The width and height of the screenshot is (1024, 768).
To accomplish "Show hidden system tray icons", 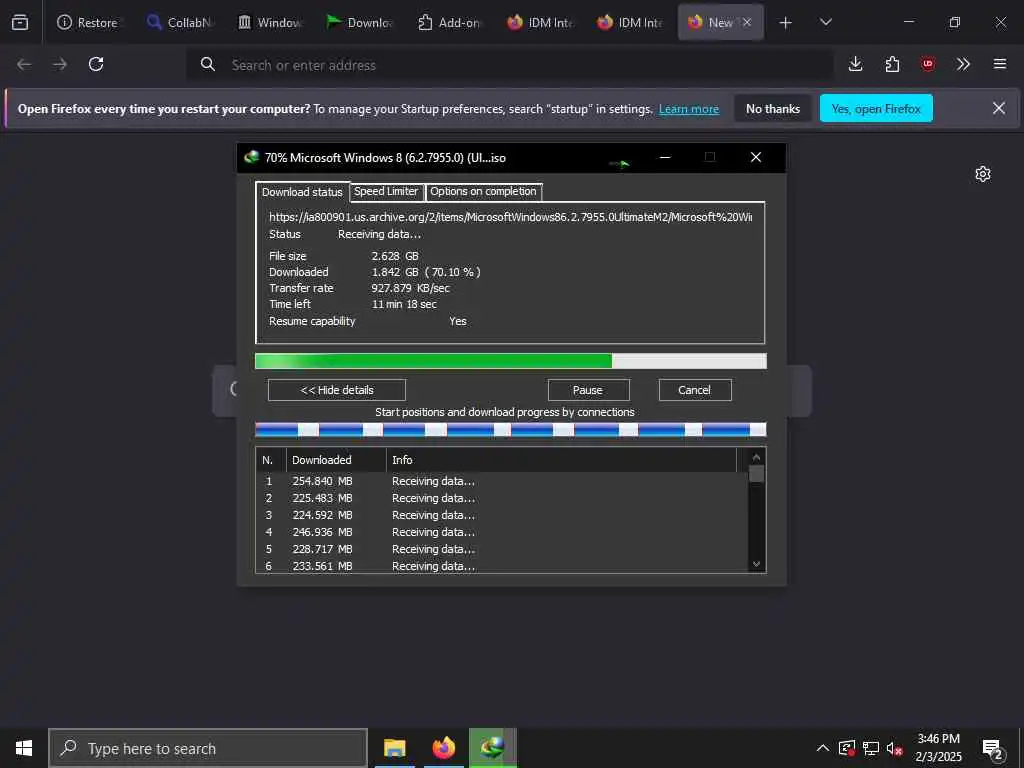I will point(823,748).
